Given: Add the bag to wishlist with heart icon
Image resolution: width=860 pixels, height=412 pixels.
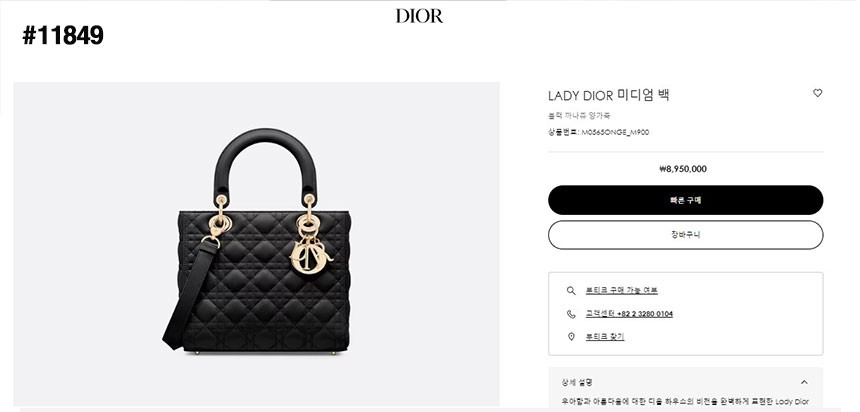Looking at the screenshot, I should pos(817,93).
